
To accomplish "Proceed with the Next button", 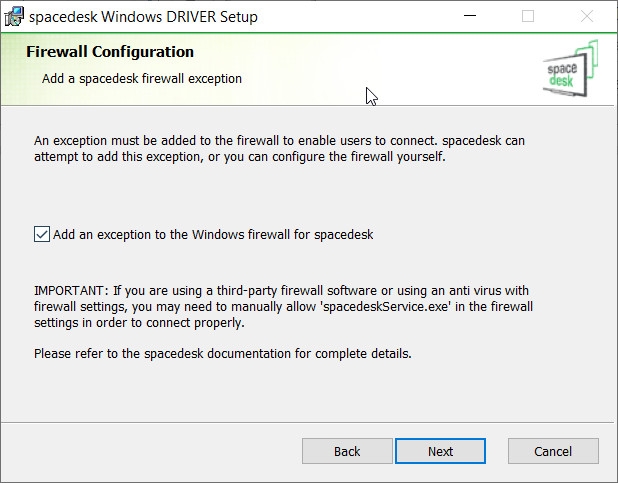I will 441,451.
